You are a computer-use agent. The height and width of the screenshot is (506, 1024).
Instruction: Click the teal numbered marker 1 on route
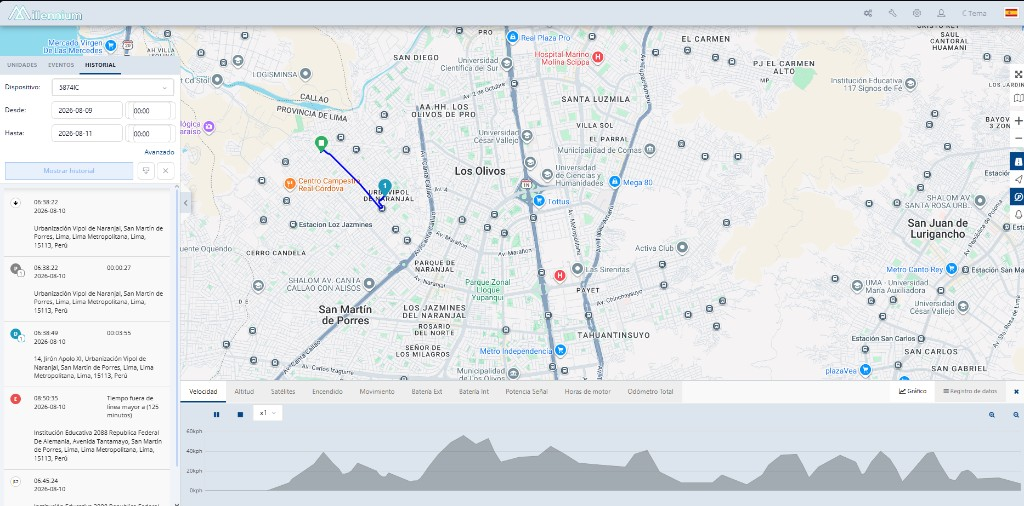coord(385,188)
